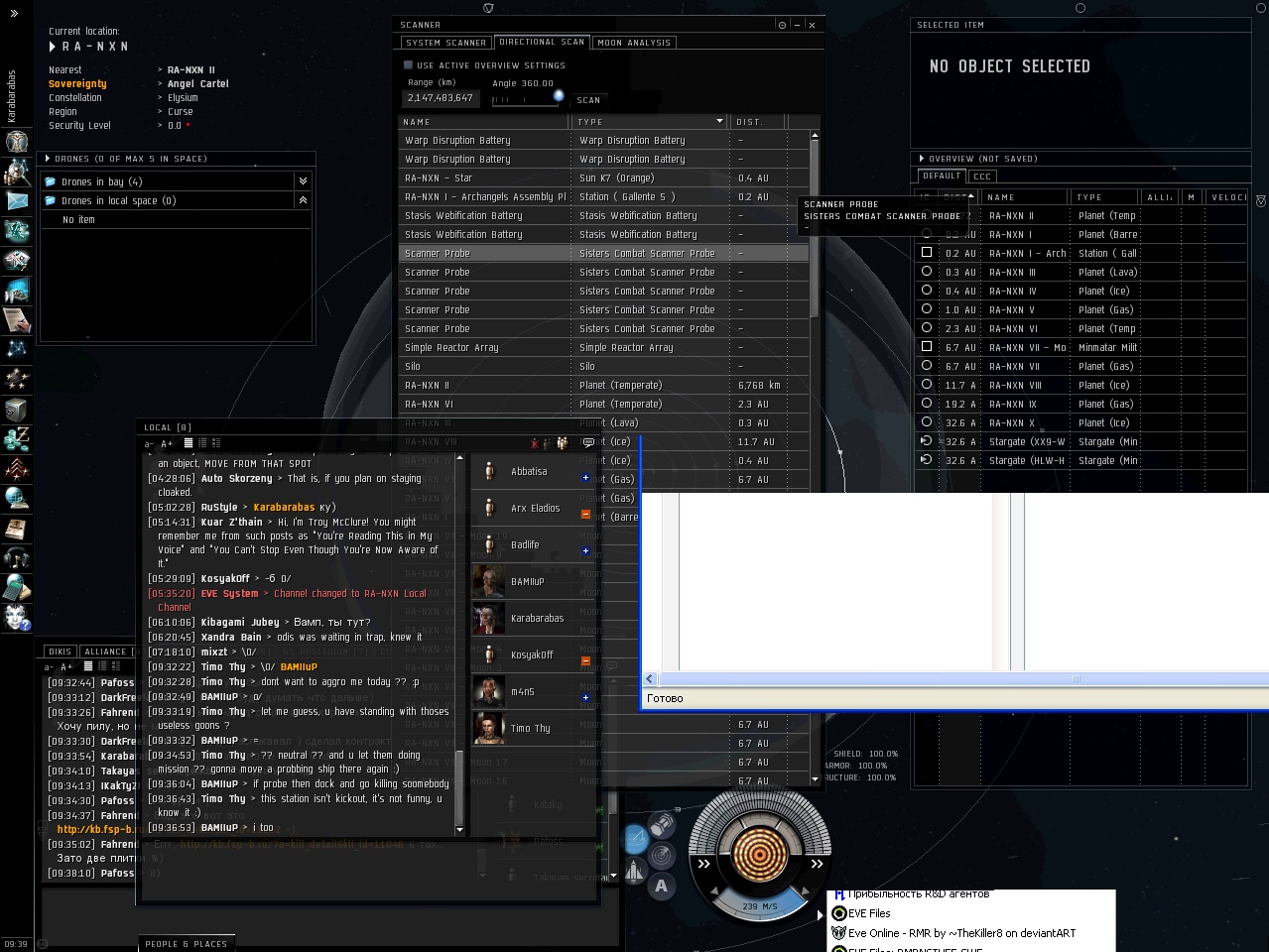Open the Assets safe icon
The image size is (1269, 952).
pos(16,409)
